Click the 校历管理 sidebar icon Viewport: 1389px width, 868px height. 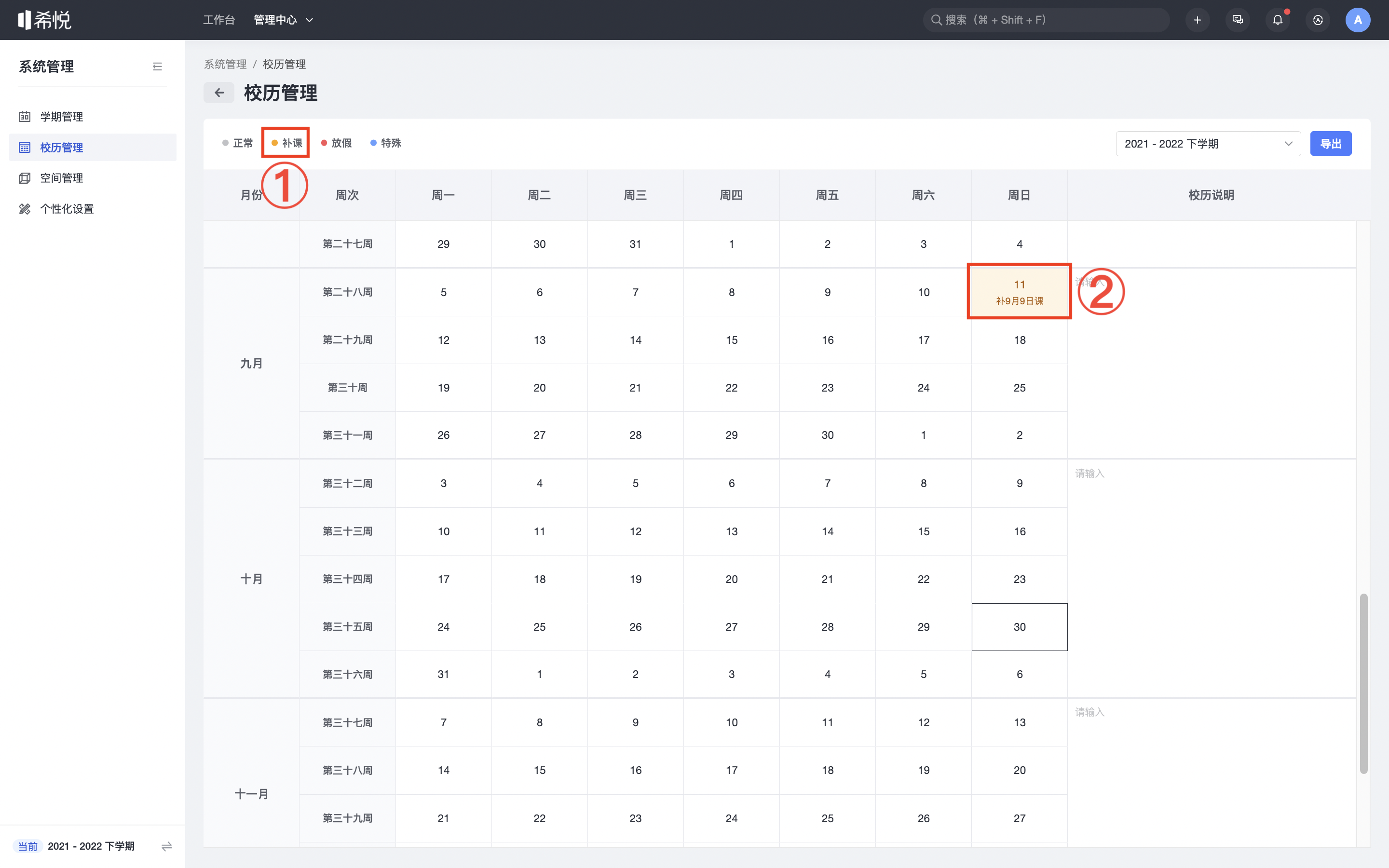point(25,148)
